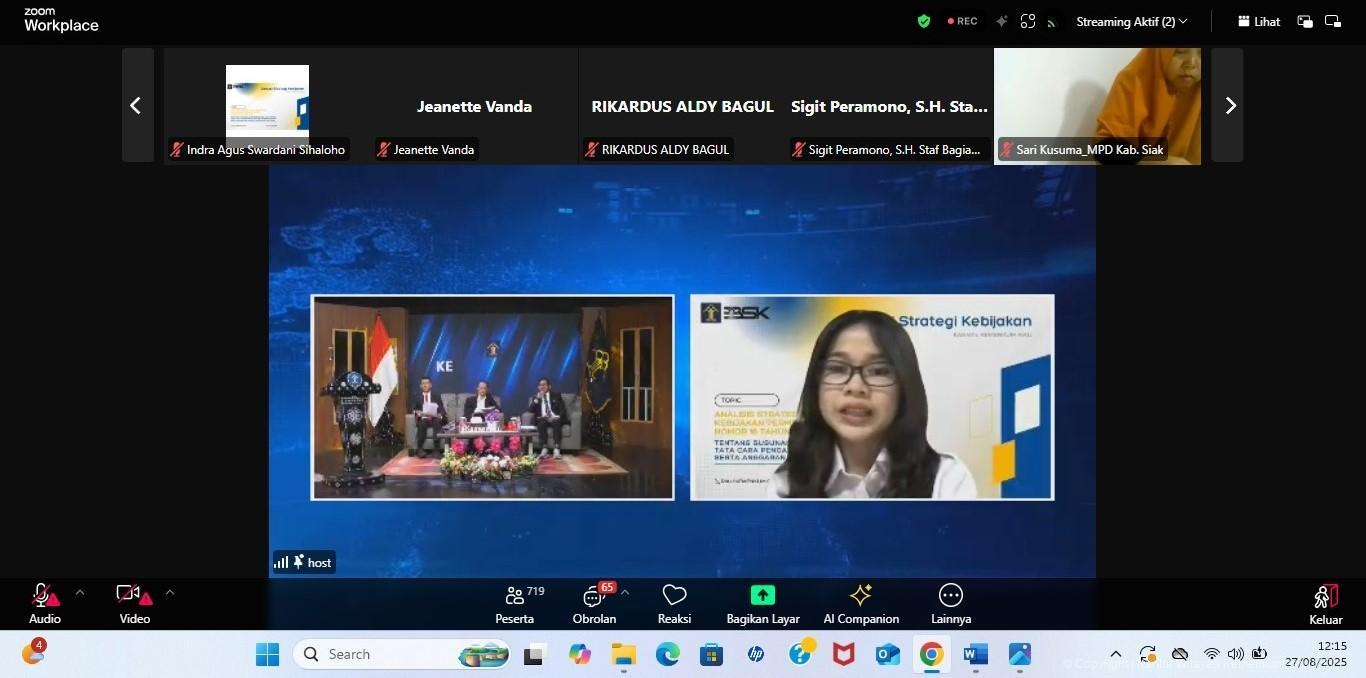Click the host pin label on main video

(x=304, y=562)
